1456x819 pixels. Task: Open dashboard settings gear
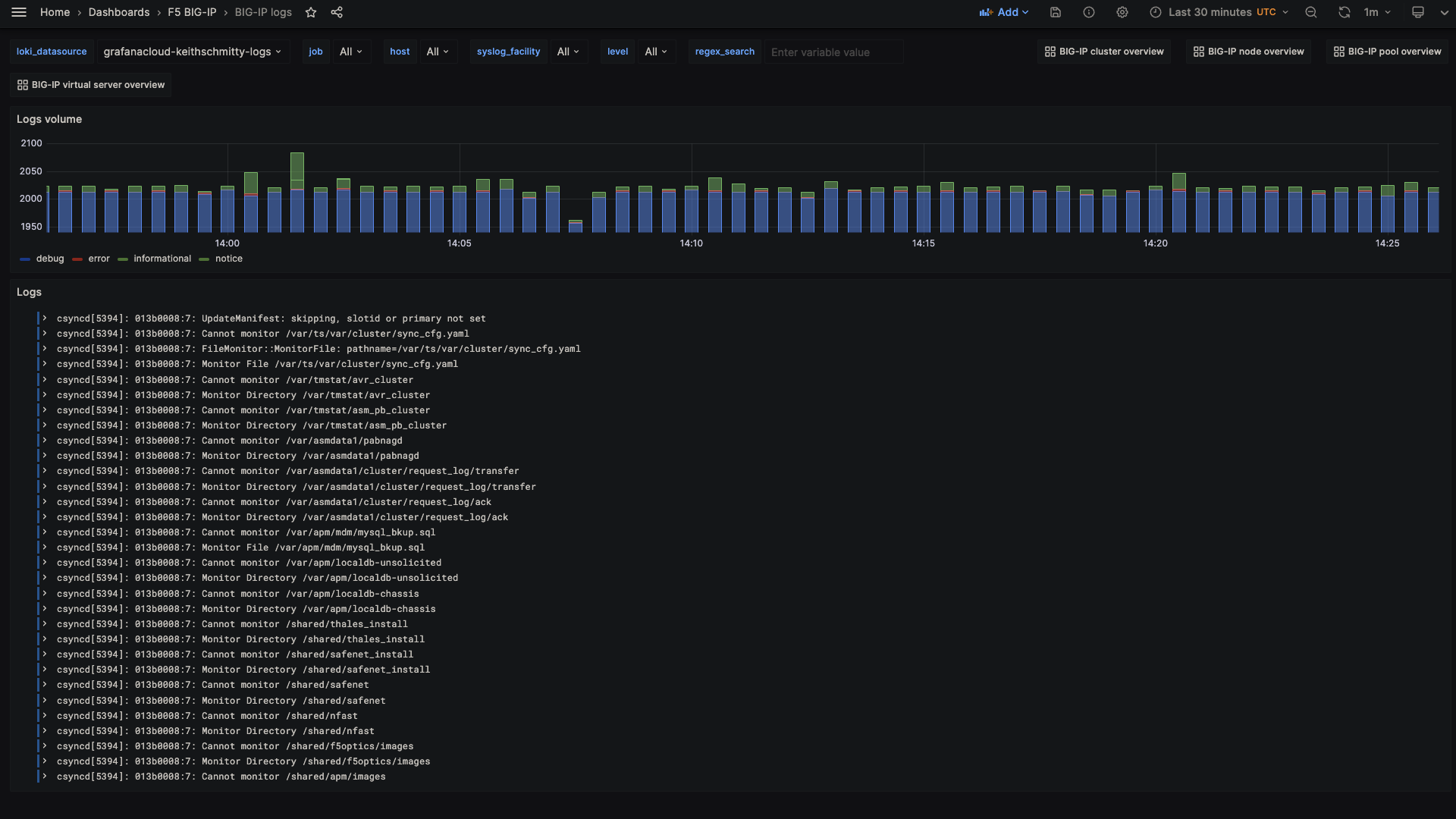pyautogui.click(x=1122, y=12)
